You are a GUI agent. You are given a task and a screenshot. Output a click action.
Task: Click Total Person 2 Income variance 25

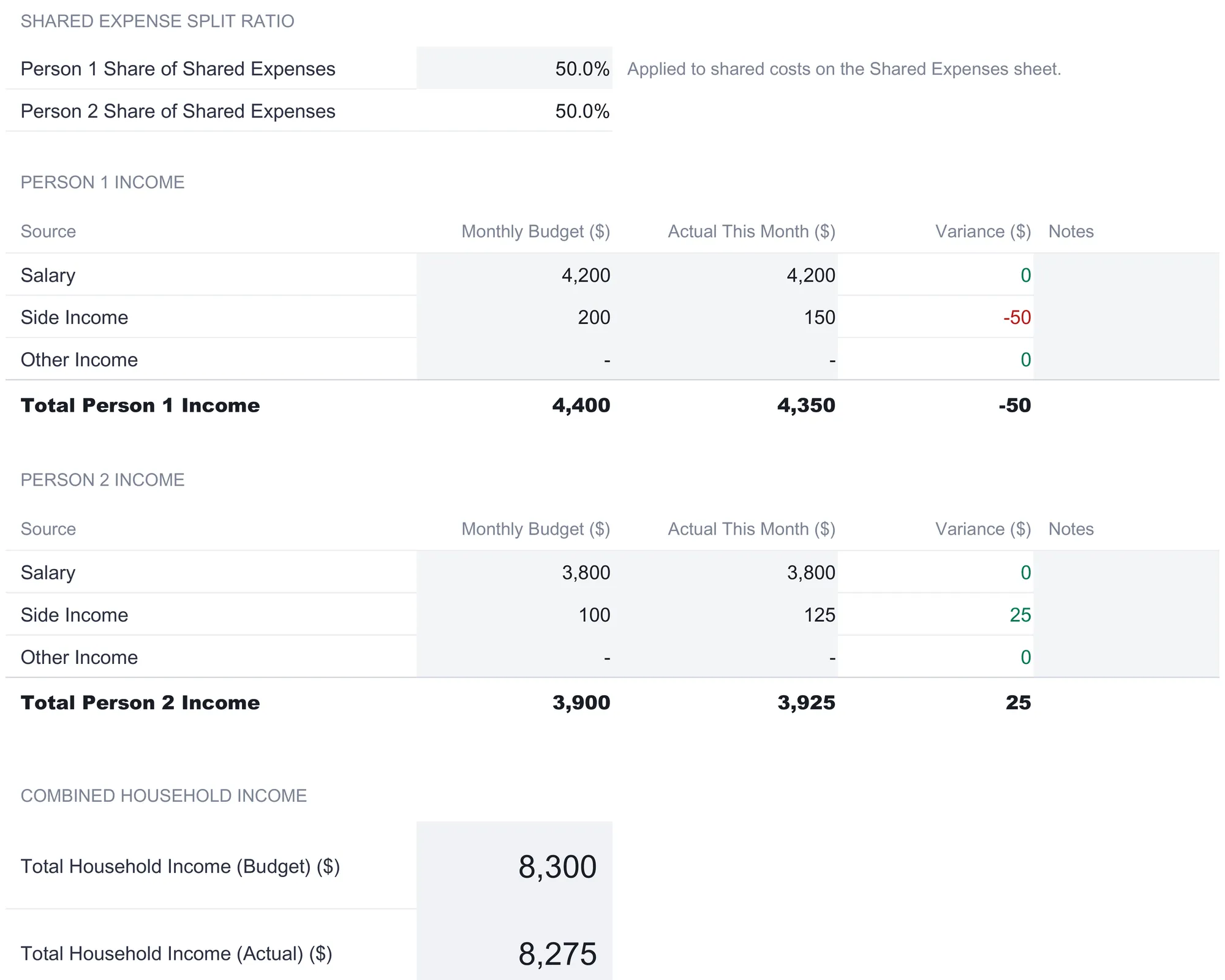tap(936, 702)
